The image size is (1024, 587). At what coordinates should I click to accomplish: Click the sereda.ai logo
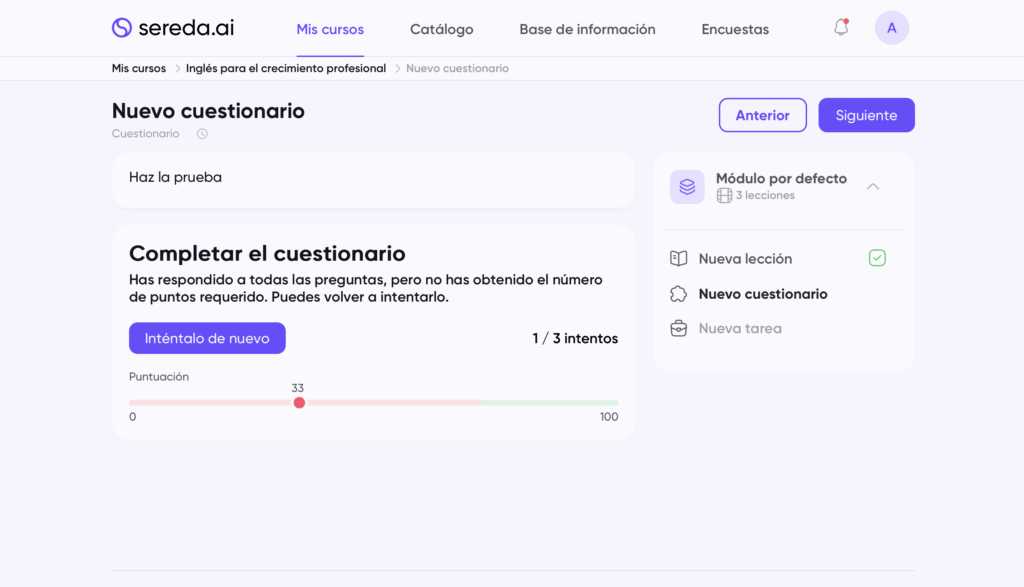click(172, 28)
